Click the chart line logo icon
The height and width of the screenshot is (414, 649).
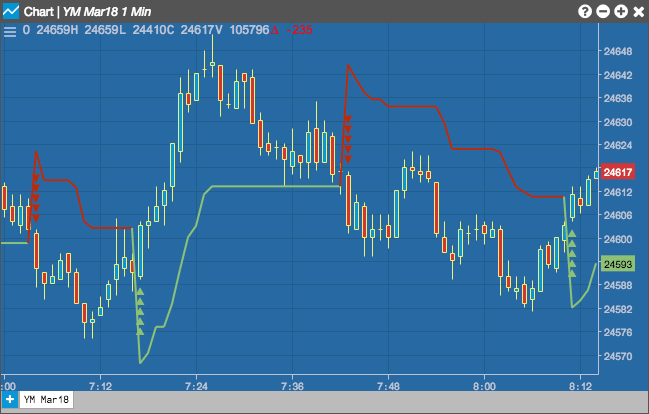tap(11, 11)
